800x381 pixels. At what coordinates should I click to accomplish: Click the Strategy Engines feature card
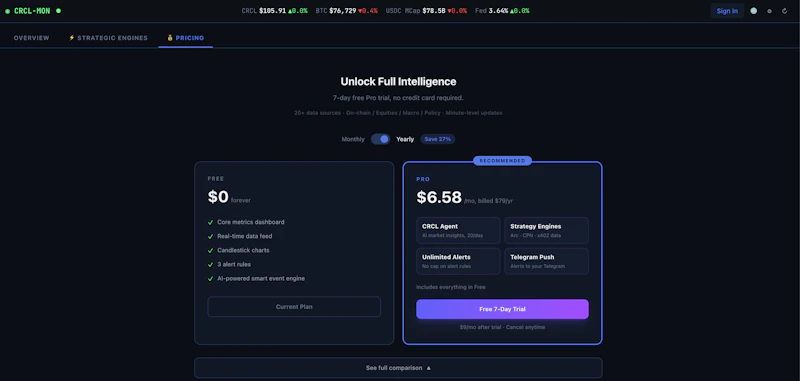(x=546, y=231)
